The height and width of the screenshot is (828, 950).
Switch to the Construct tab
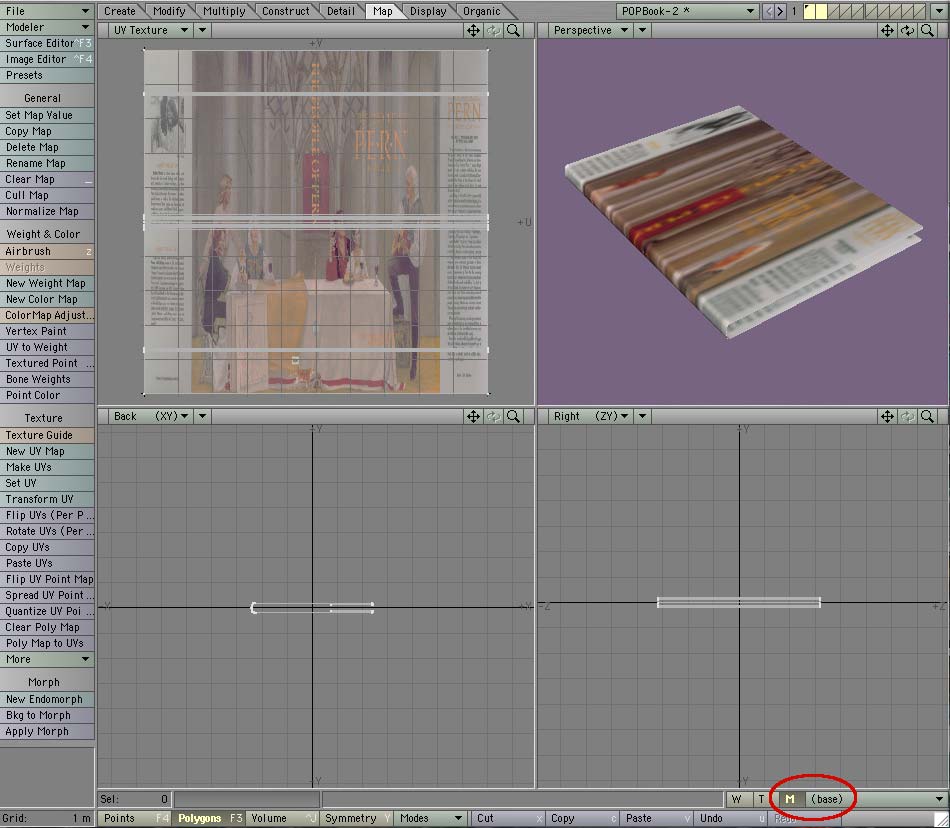[285, 11]
